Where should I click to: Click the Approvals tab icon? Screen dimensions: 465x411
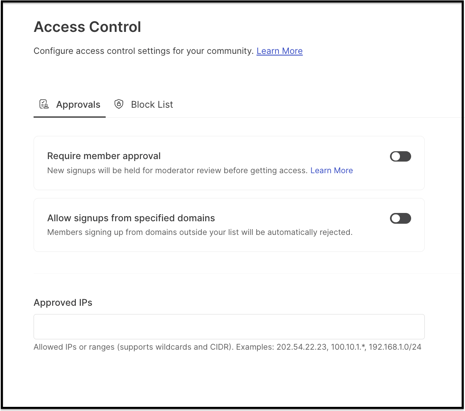click(44, 104)
